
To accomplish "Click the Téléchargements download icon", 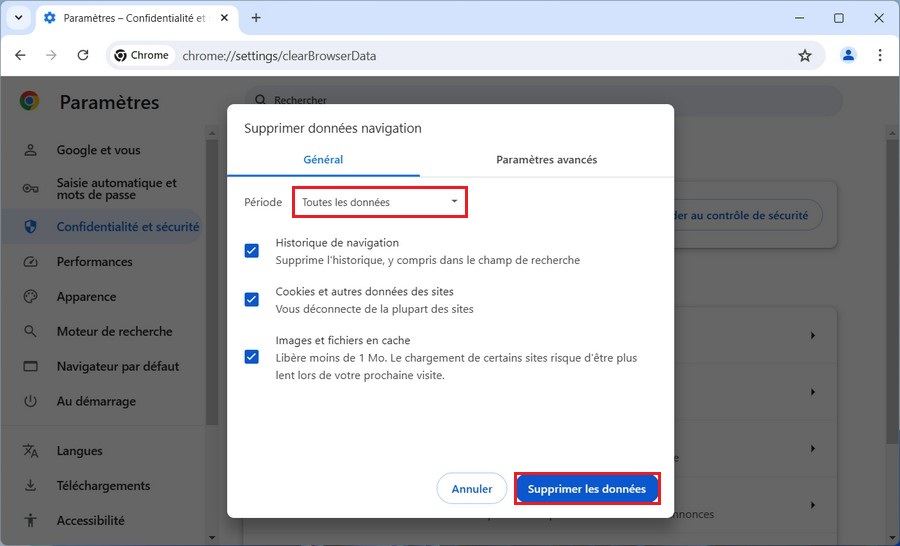I will coord(30,486).
